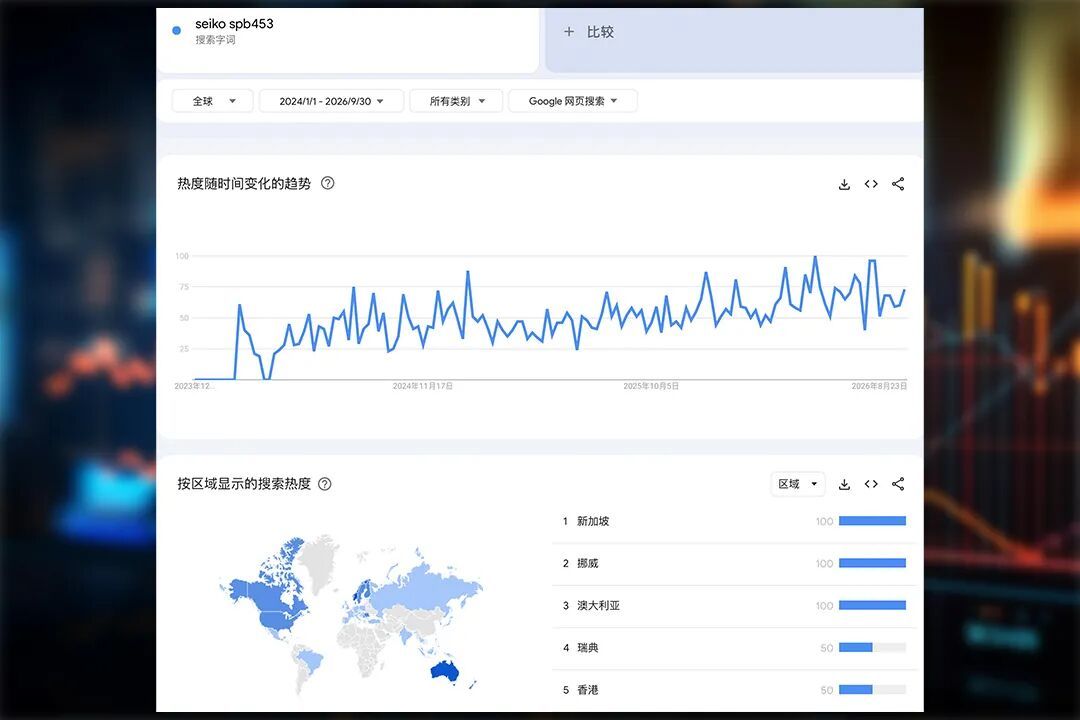1080x720 pixels.
Task: Click the 50 value beside 香港
Action: point(827,690)
